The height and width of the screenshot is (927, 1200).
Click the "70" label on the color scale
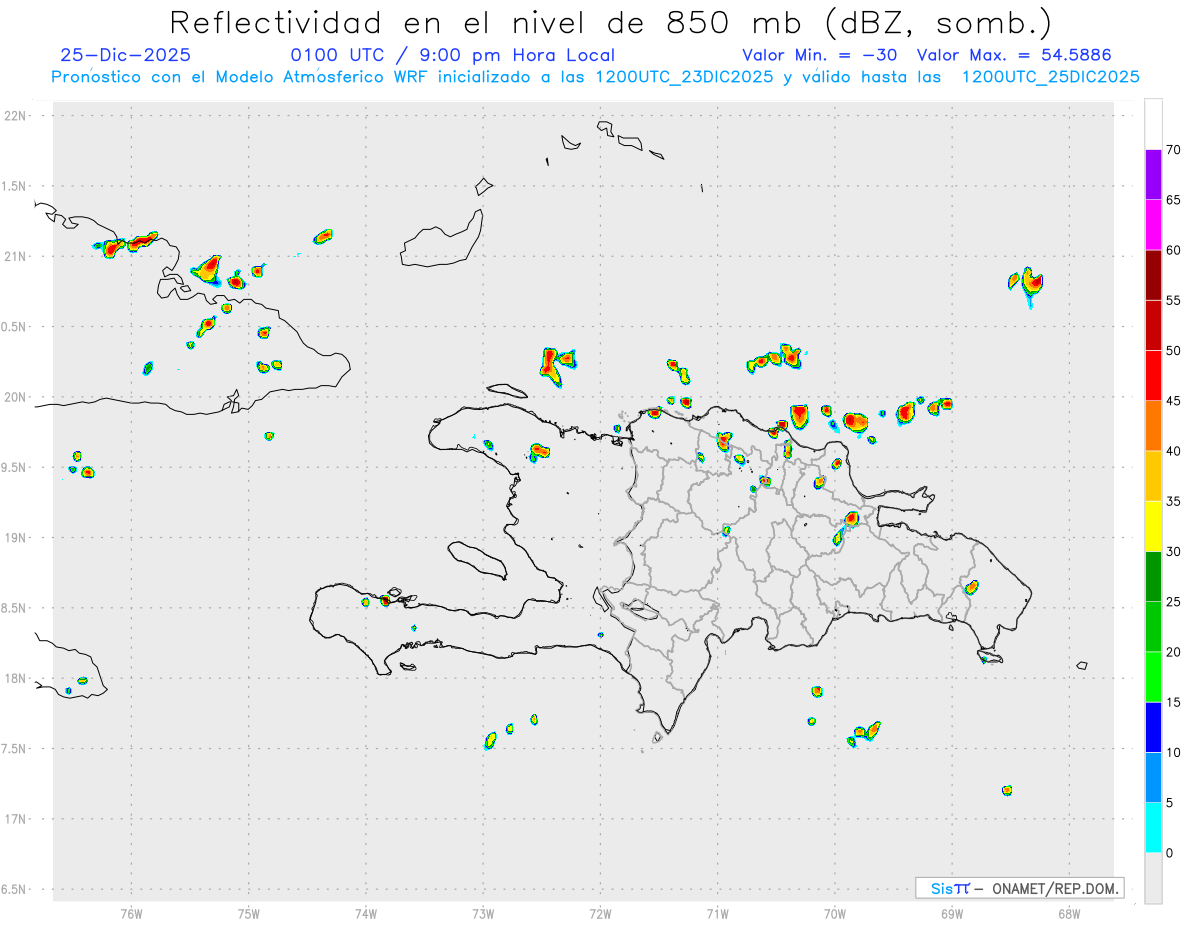tap(1173, 150)
